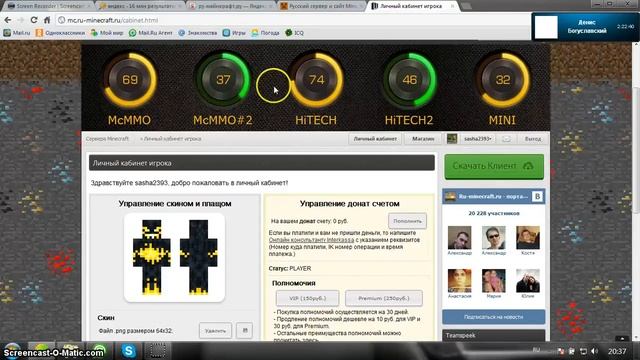Open the Mail.ru bookmark
The image size is (640, 360).
17,33
